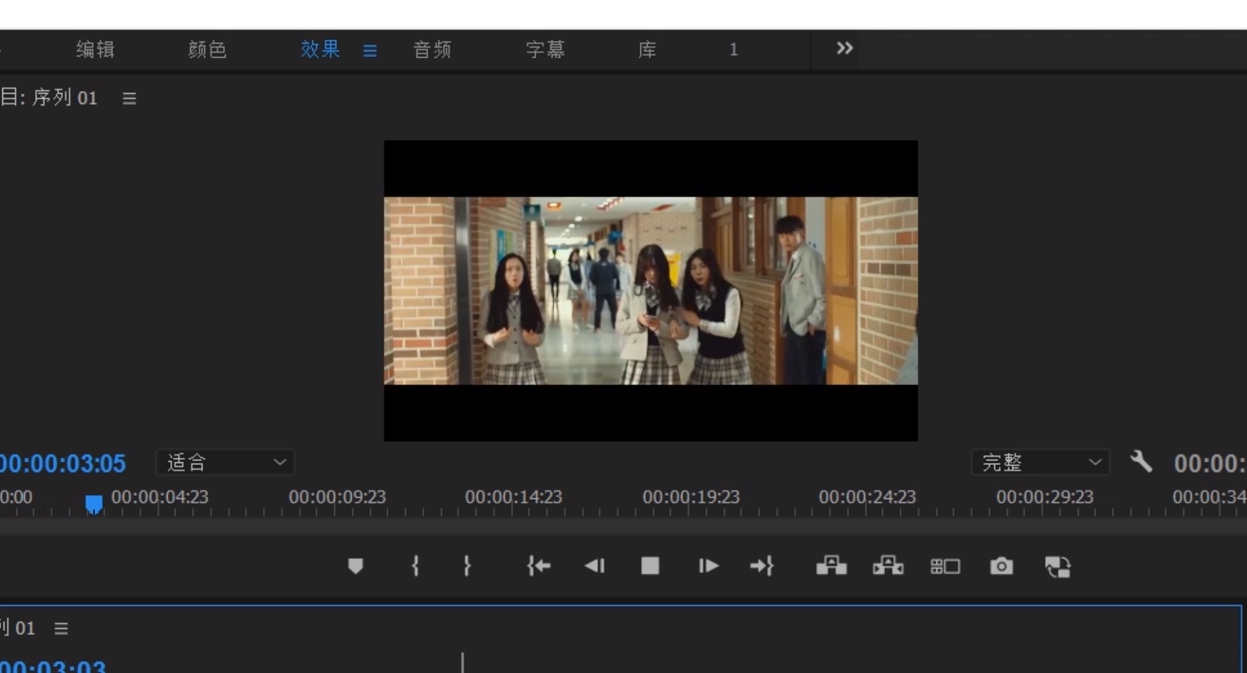Show more workspaces overflow chevrons
This screenshot has height=673, width=1247.
(845, 48)
